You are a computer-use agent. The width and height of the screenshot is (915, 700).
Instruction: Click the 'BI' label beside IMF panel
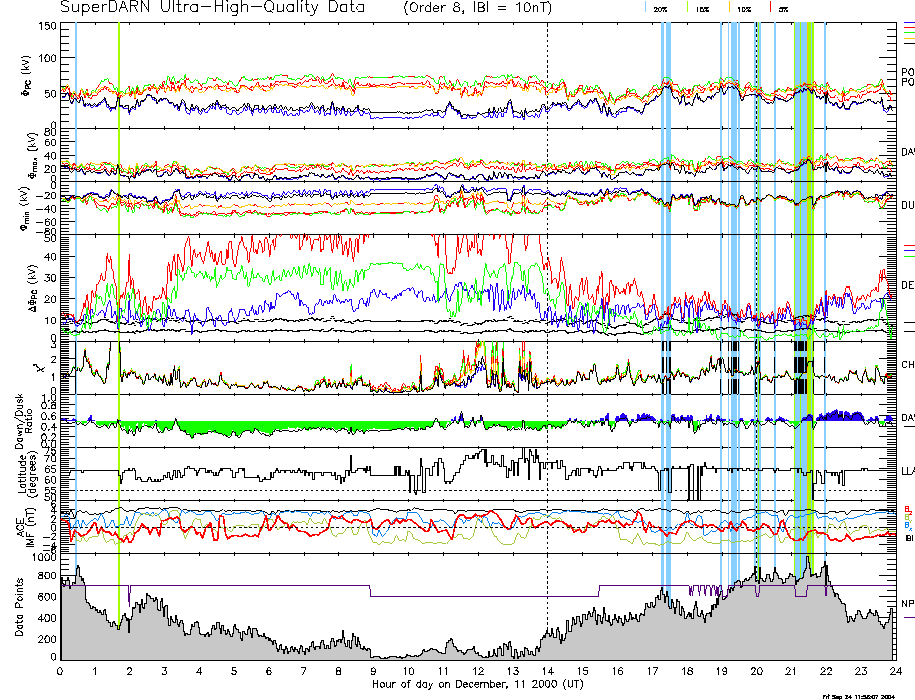909,538
